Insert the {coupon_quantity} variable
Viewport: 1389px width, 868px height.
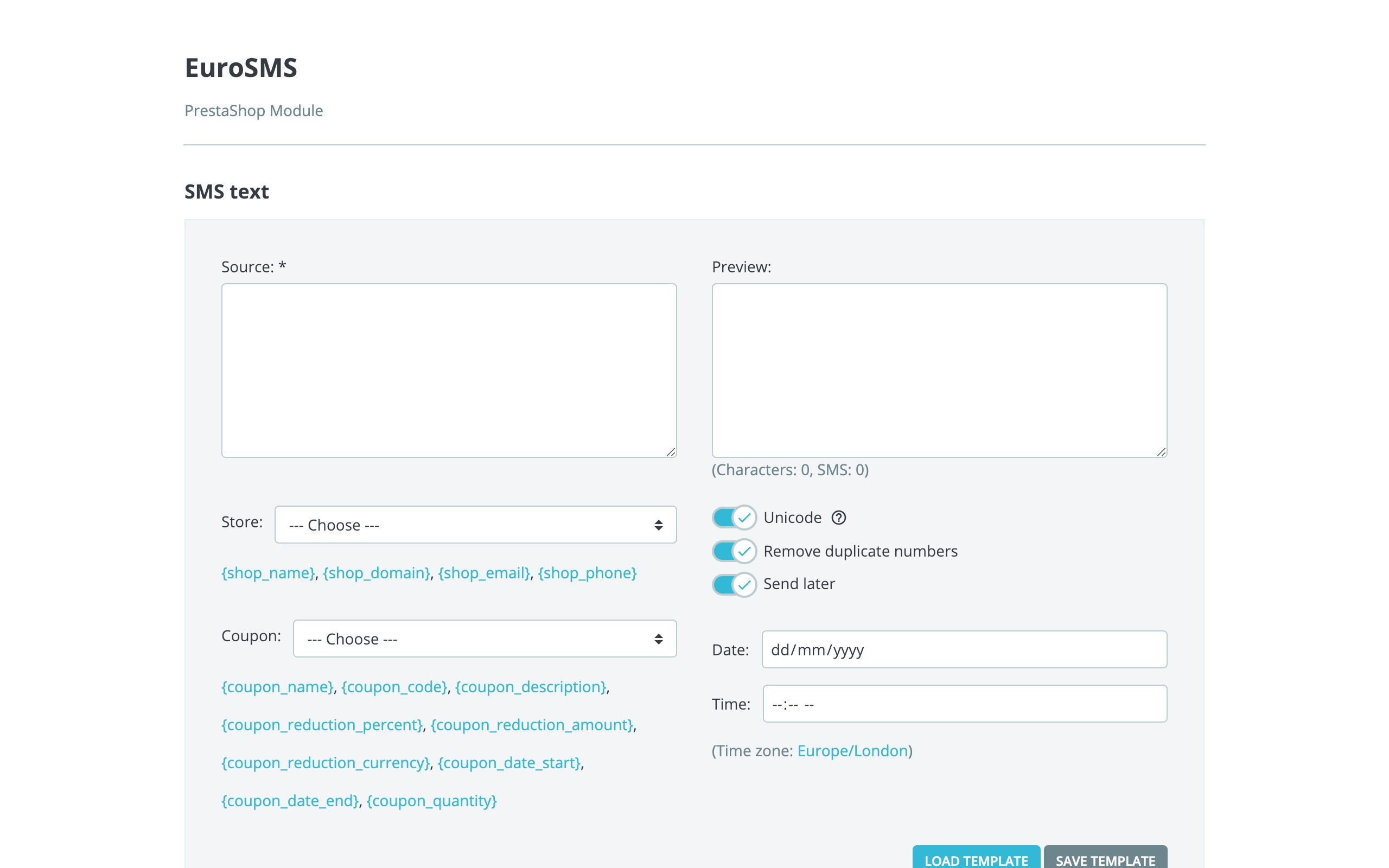(432, 800)
